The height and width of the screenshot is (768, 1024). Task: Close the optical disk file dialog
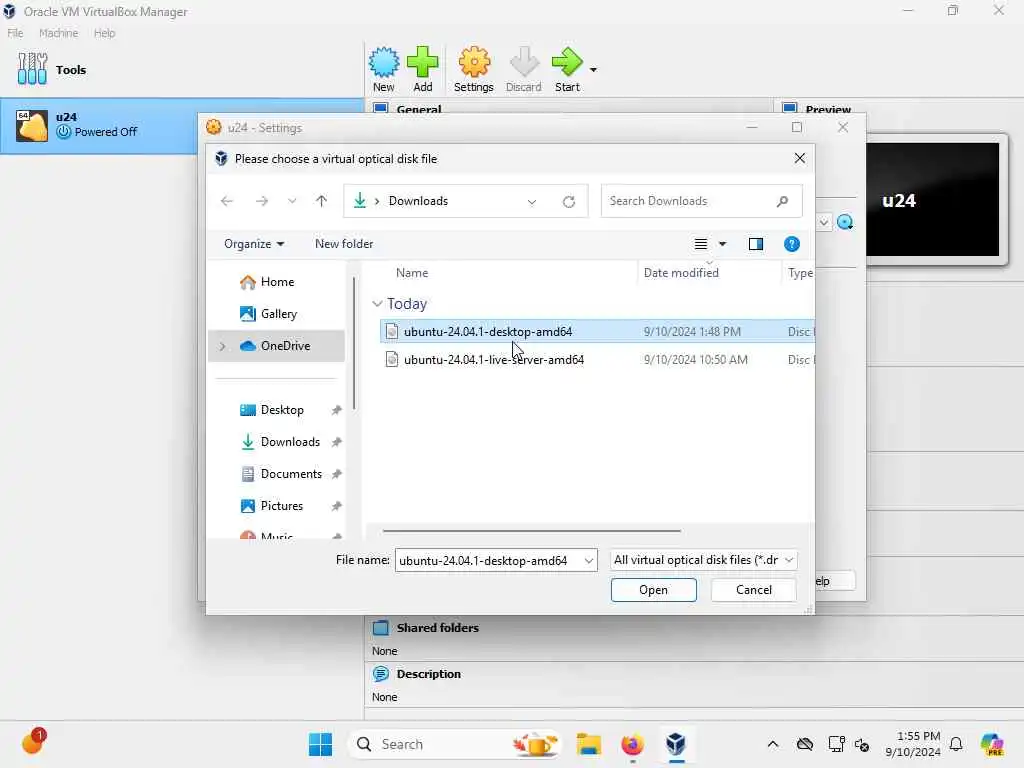799,159
